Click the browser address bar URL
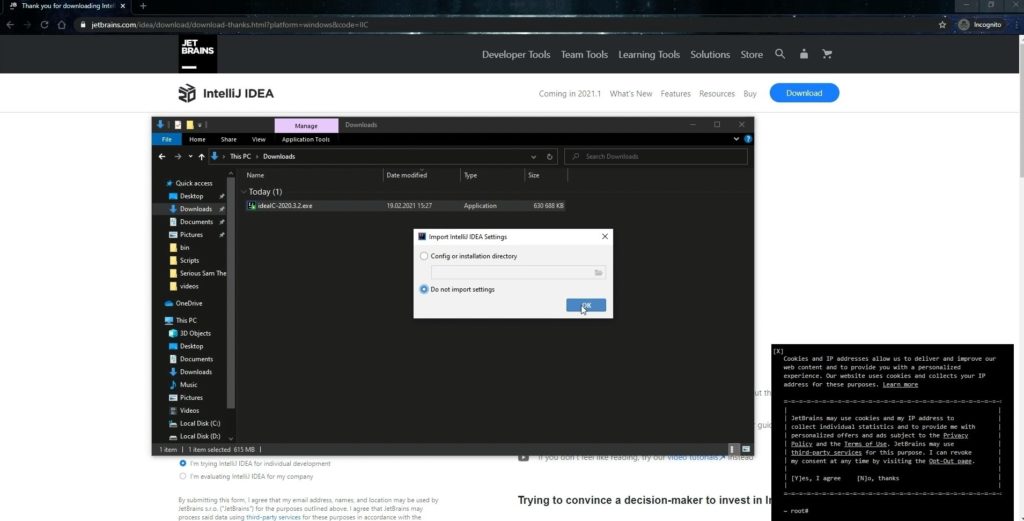Viewport: 1024px width, 521px height. tap(230, 25)
